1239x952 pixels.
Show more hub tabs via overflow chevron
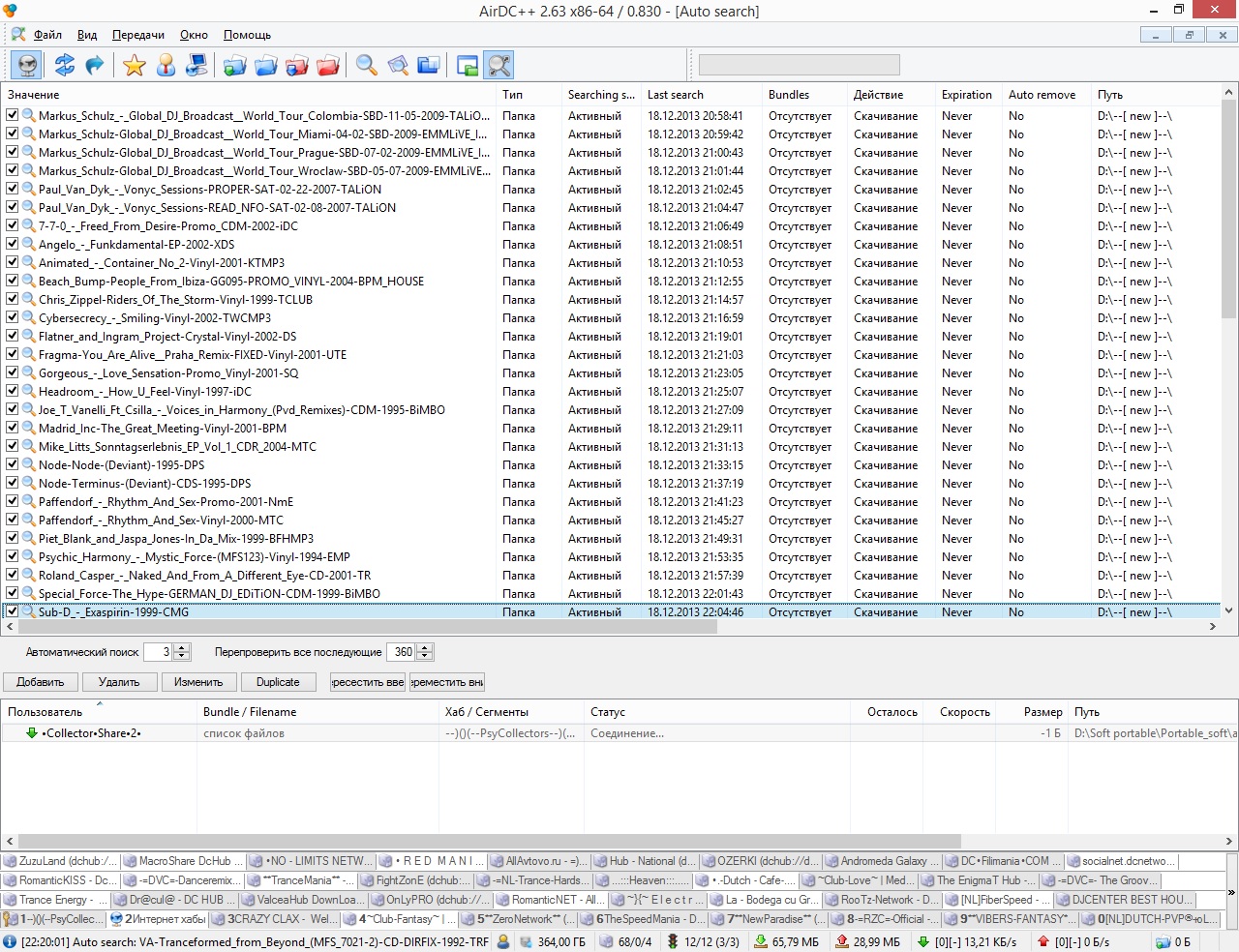pyautogui.click(x=1231, y=892)
